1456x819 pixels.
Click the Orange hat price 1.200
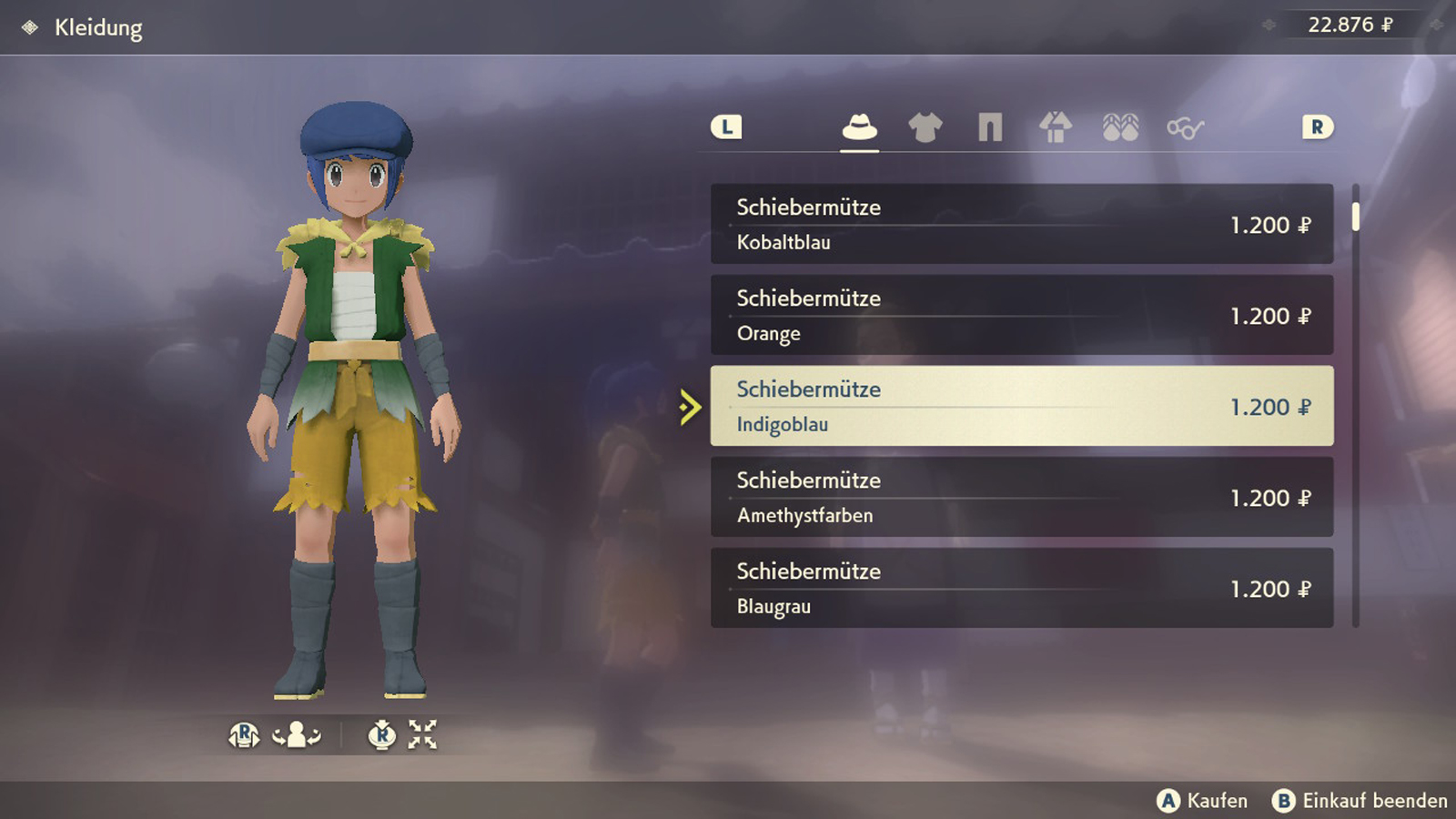pyautogui.click(x=1270, y=316)
